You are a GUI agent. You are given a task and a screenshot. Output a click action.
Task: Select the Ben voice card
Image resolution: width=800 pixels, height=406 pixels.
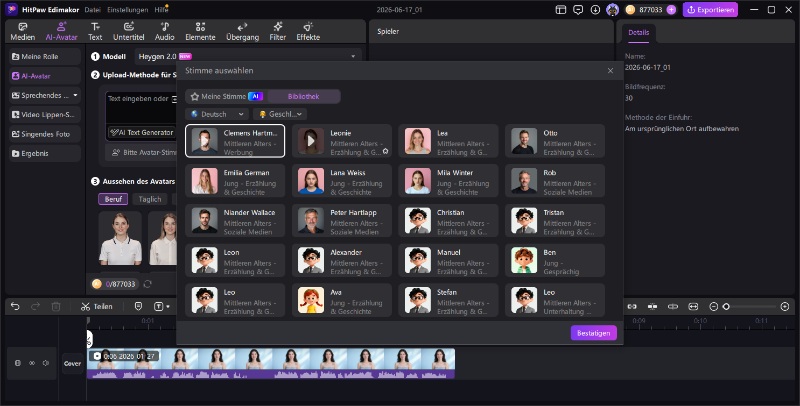point(555,261)
